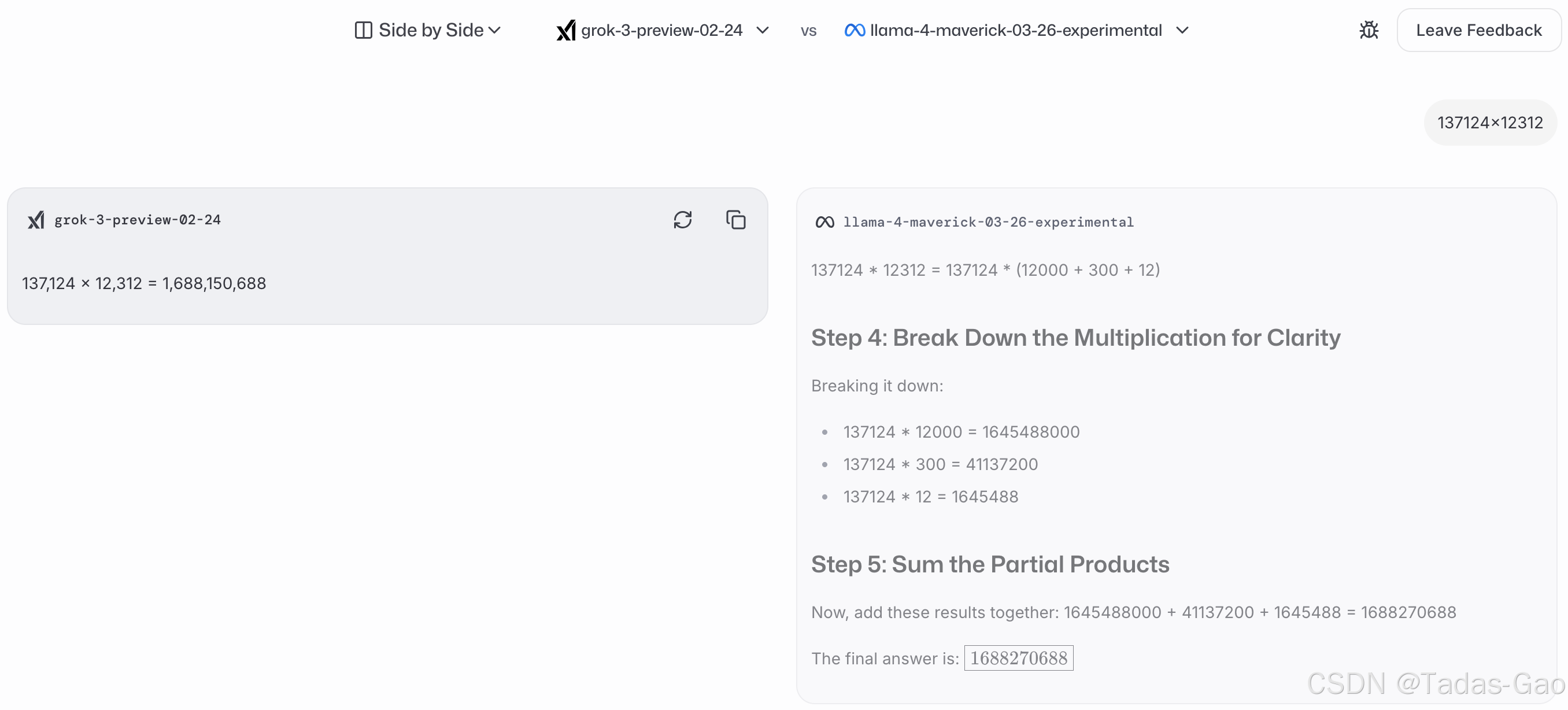This screenshot has width=1568, height=710.
Task: Click the user prompt bubble 137124×12312
Action: [1489, 123]
